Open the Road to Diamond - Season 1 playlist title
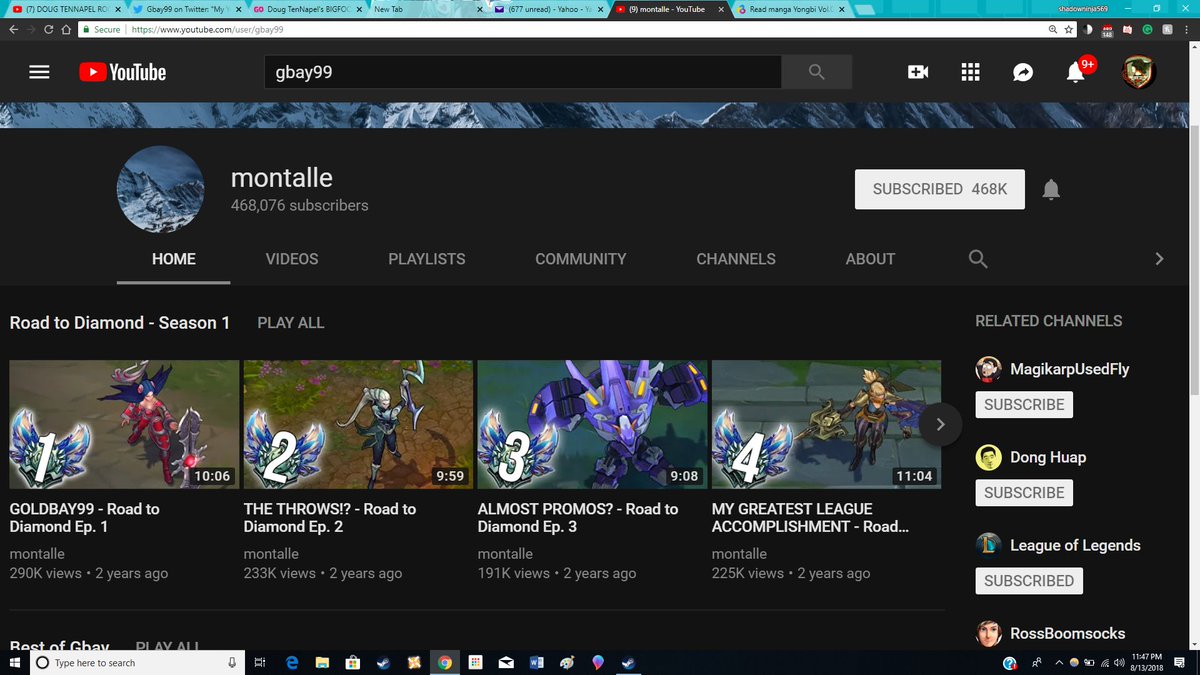The width and height of the screenshot is (1200, 675). pyautogui.click(x=120, y=323)
